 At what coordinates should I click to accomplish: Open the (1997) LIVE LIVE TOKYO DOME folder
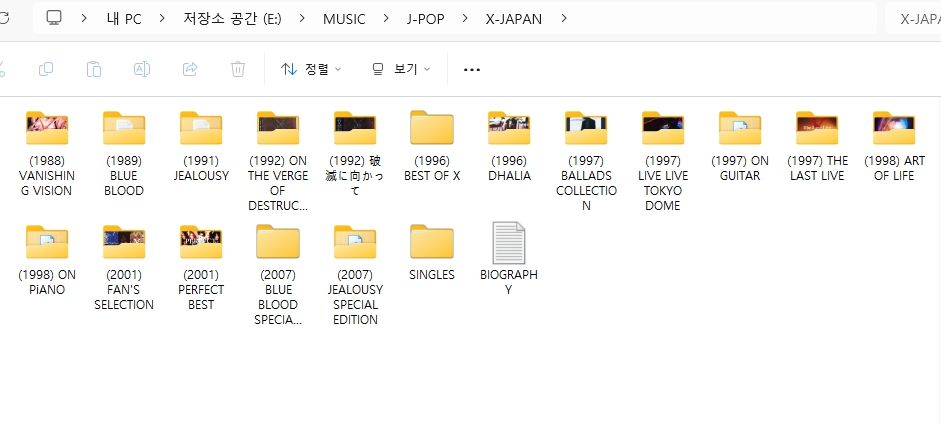point(663,161)
